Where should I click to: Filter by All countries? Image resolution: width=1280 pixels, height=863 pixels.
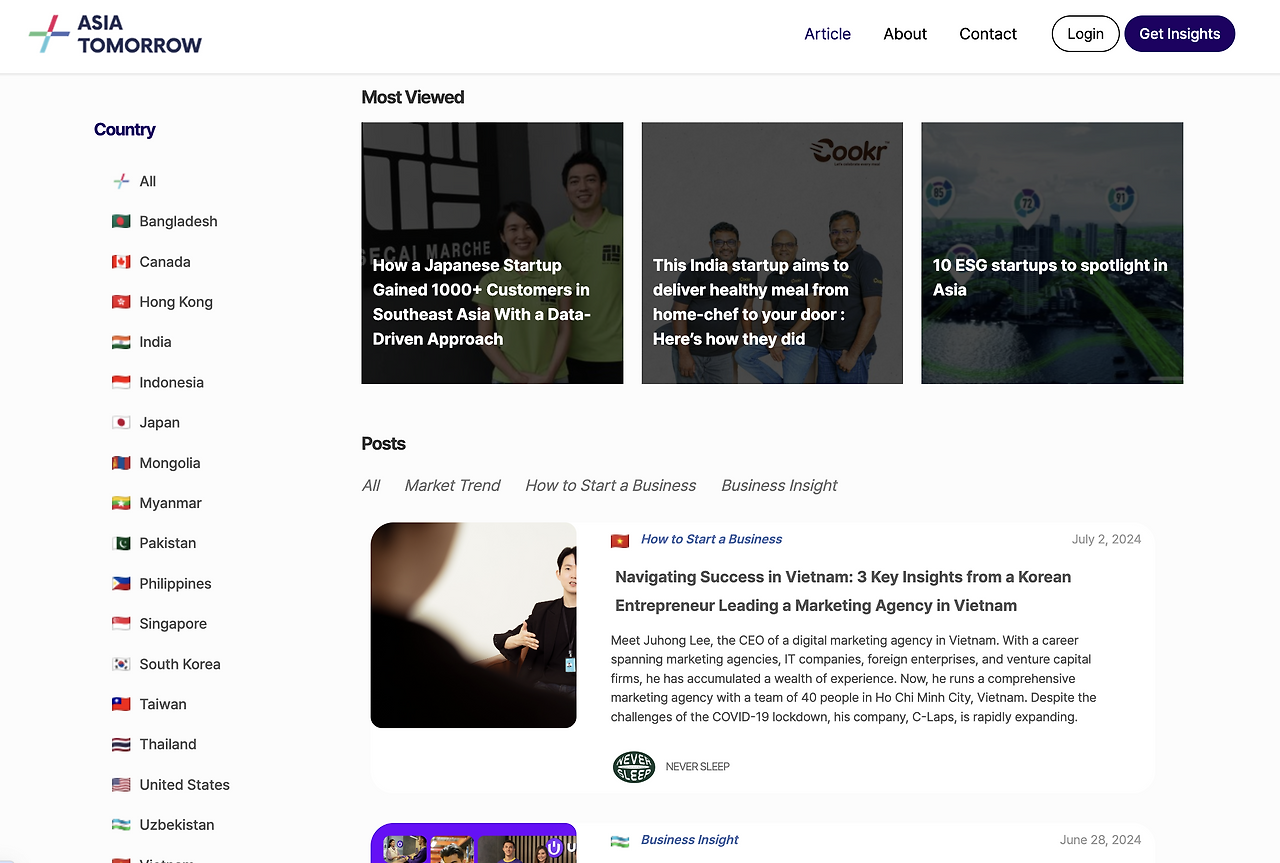[x=148, y=181]
